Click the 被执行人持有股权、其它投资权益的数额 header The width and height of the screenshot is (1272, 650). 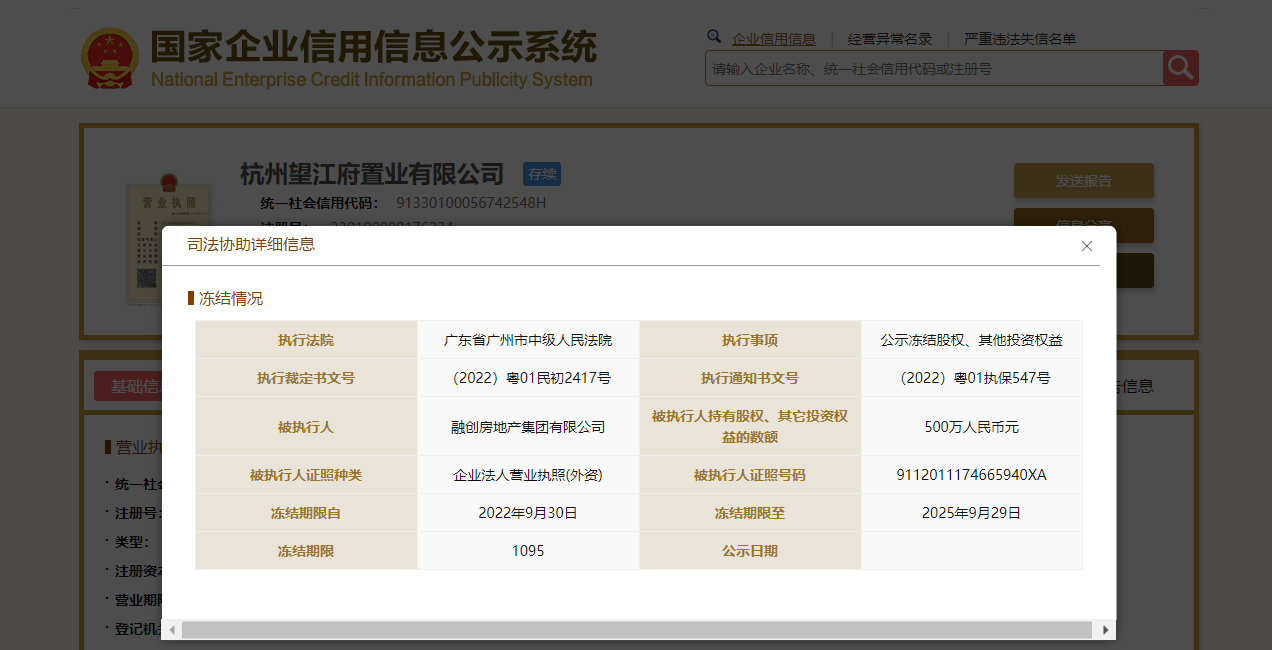750,426
